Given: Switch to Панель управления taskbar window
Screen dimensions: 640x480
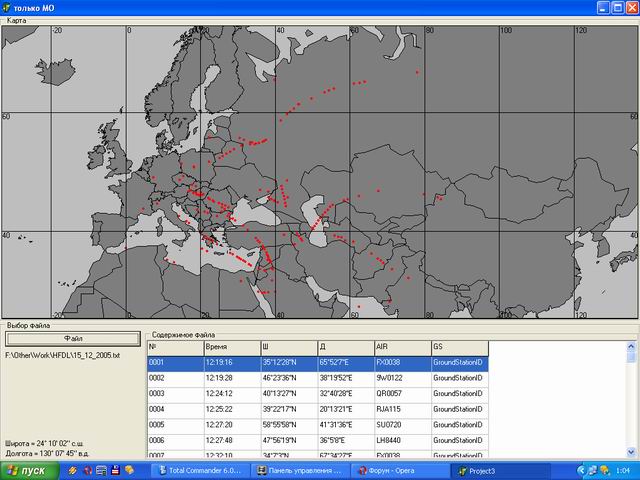Looking at the screenshot, I should (x=299, y=471).
